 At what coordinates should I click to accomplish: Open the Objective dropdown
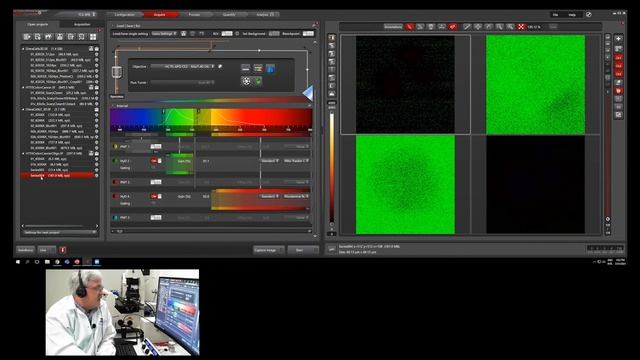pos(183,66)
